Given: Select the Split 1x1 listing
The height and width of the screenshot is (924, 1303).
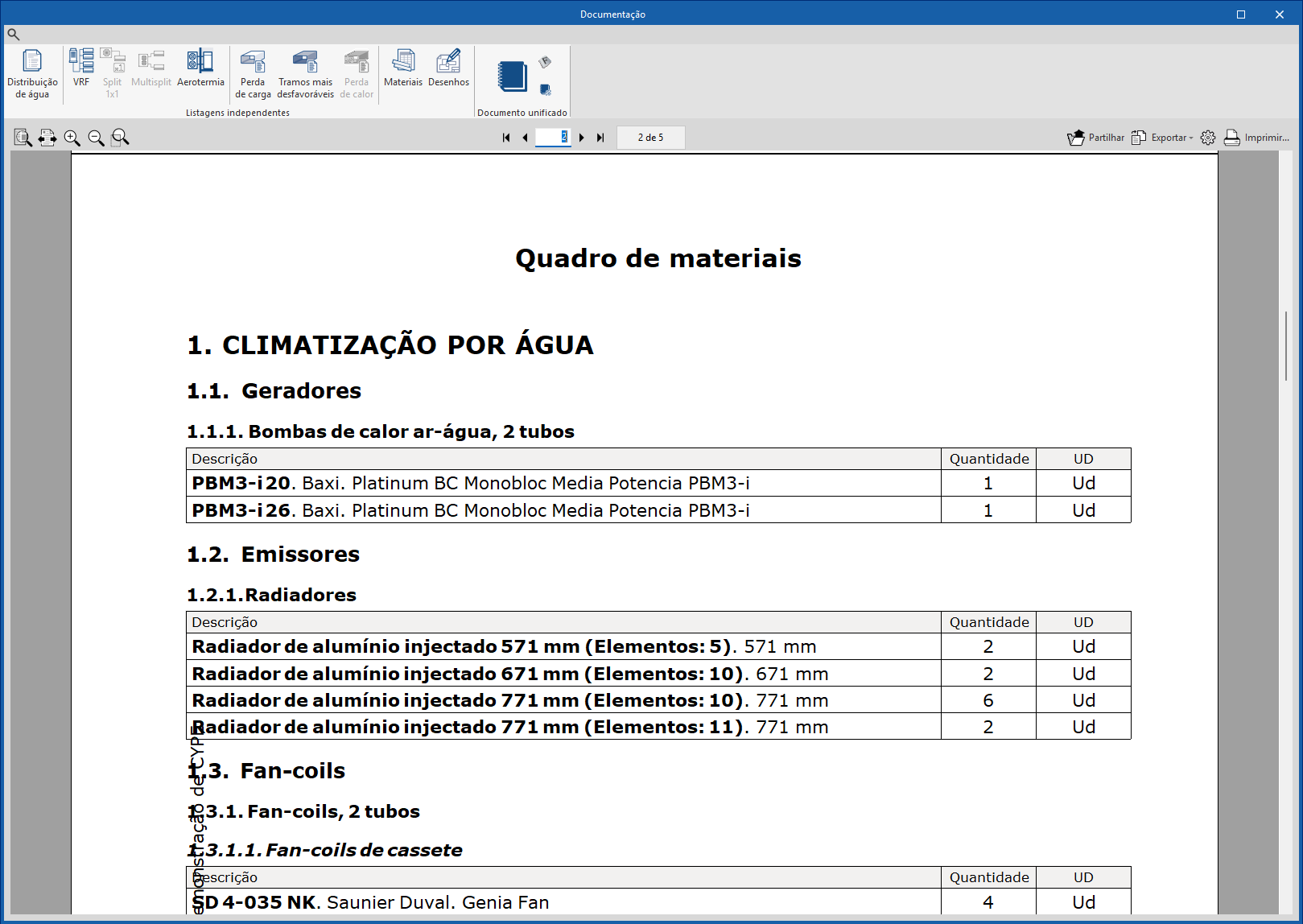Looking at the screenshot, I should 112,74.
